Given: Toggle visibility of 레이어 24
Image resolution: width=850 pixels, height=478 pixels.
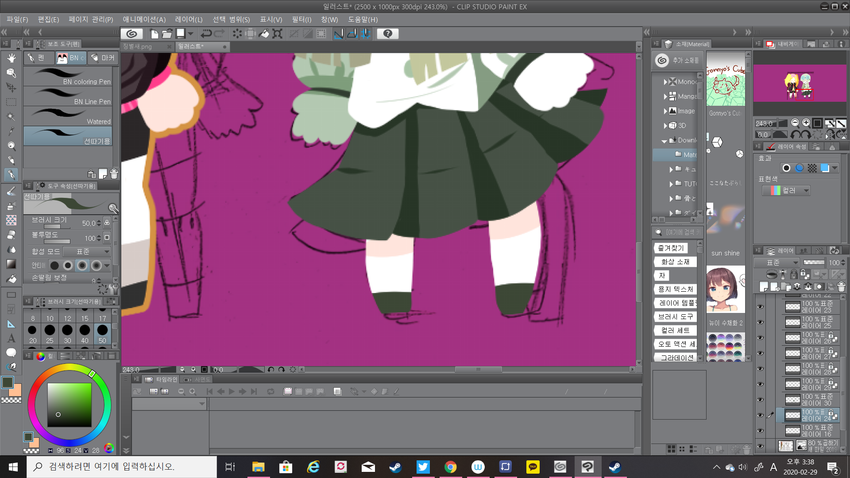Looking at the screenshot, I should coord(760,415).
